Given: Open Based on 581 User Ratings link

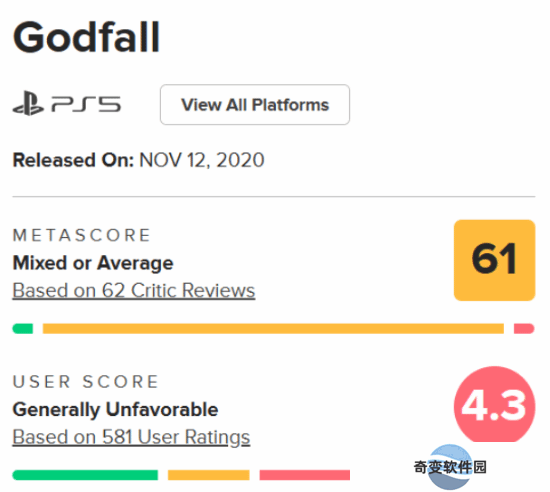Looking at the screenshot, I should coord(131,437).
